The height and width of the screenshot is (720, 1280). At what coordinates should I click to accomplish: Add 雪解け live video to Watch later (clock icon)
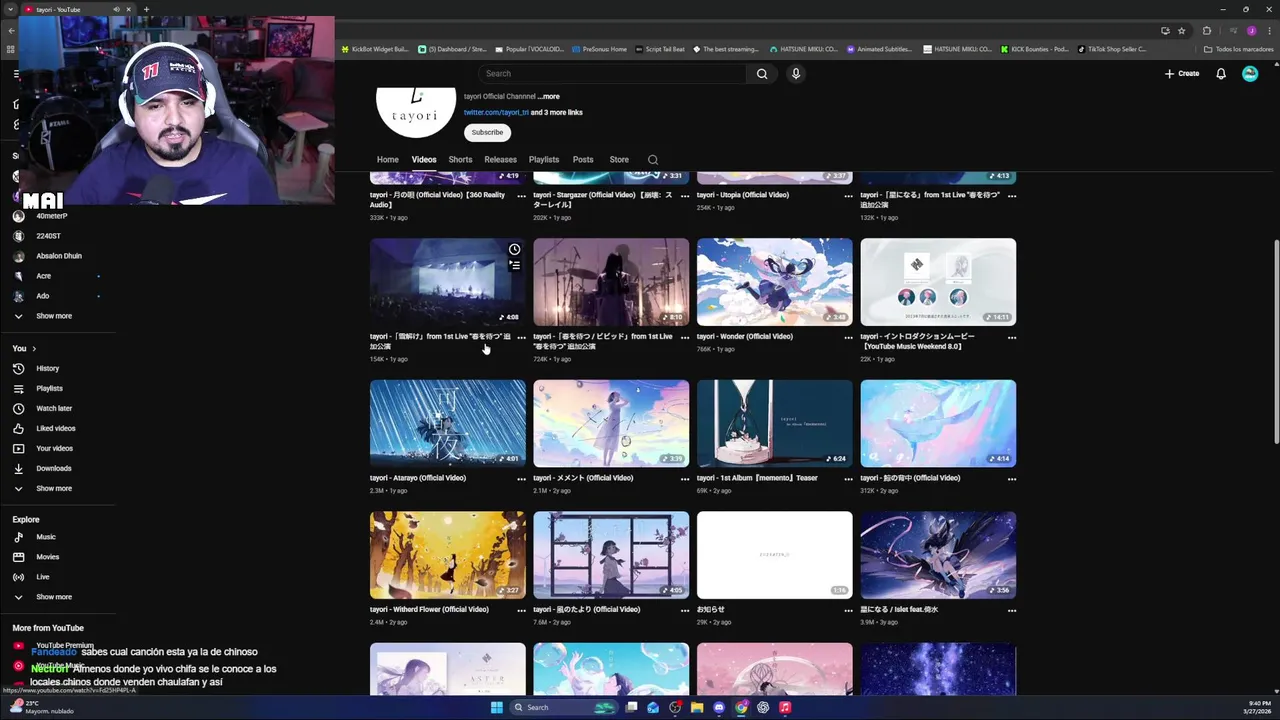pos(514,249)
